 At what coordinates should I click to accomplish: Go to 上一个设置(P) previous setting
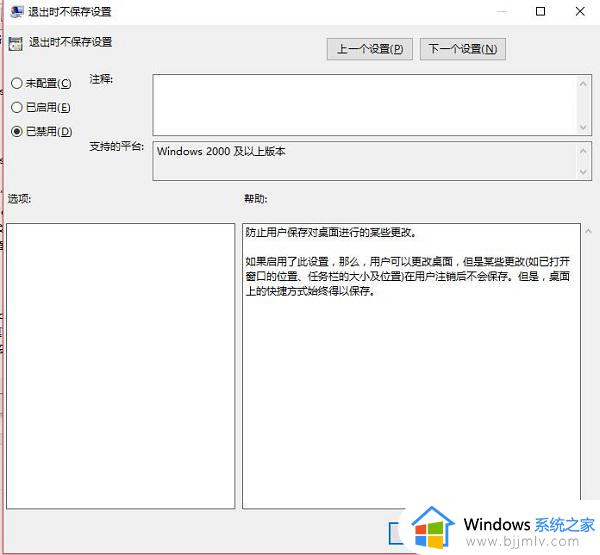(370, 49)
